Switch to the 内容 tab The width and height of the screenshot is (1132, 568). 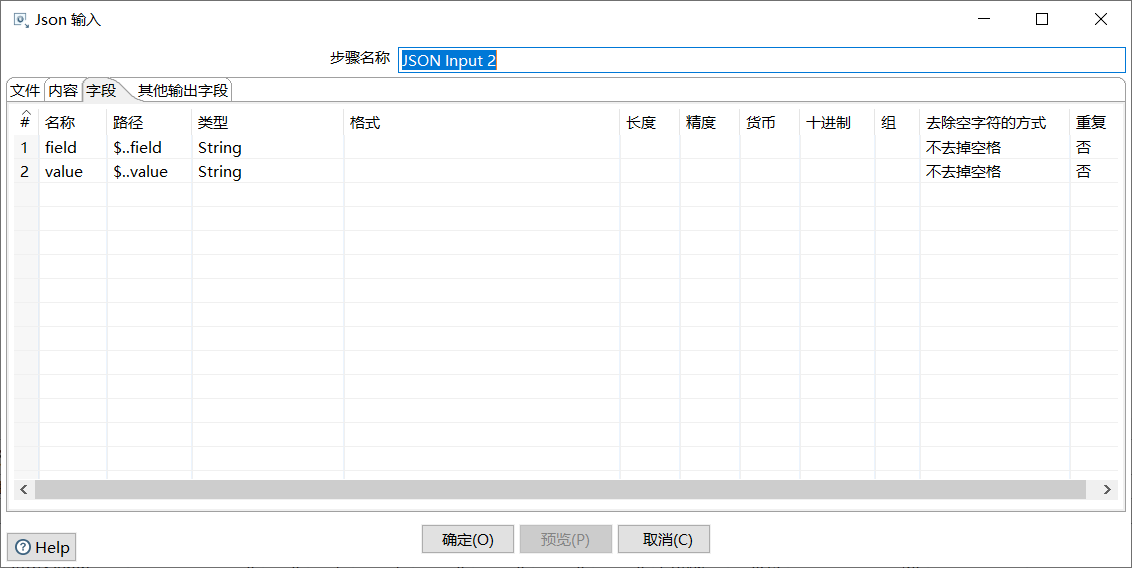(x=63, y=90)
